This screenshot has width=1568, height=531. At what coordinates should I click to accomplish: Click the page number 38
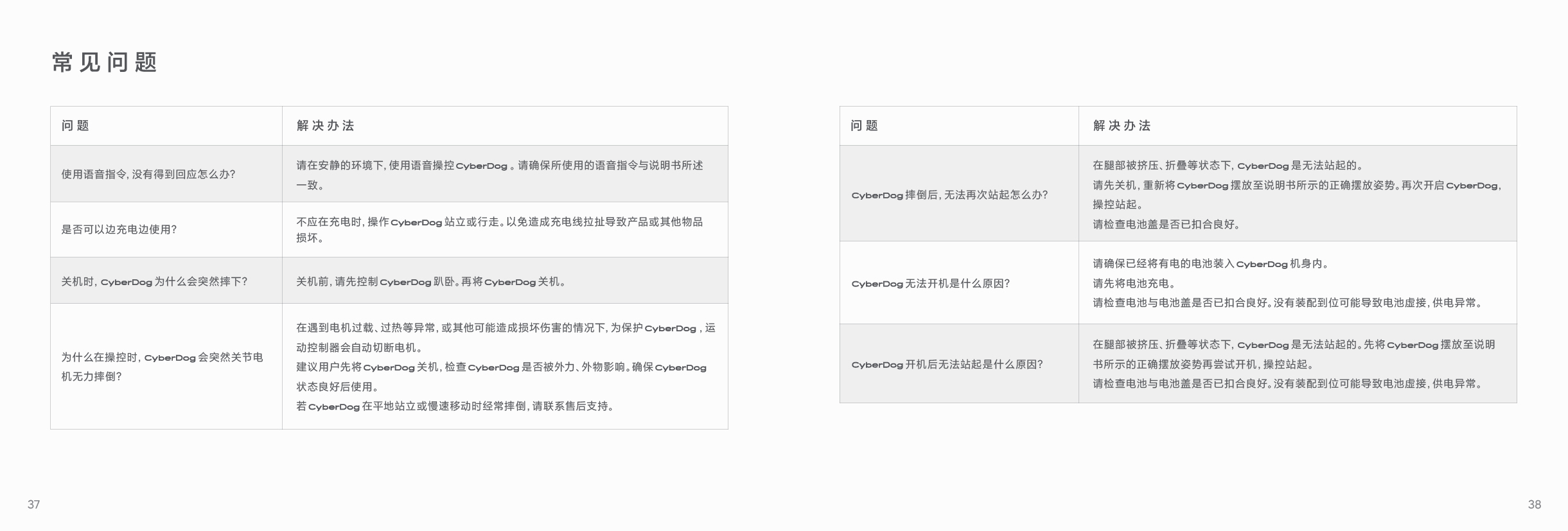(x=1534, y=505)
